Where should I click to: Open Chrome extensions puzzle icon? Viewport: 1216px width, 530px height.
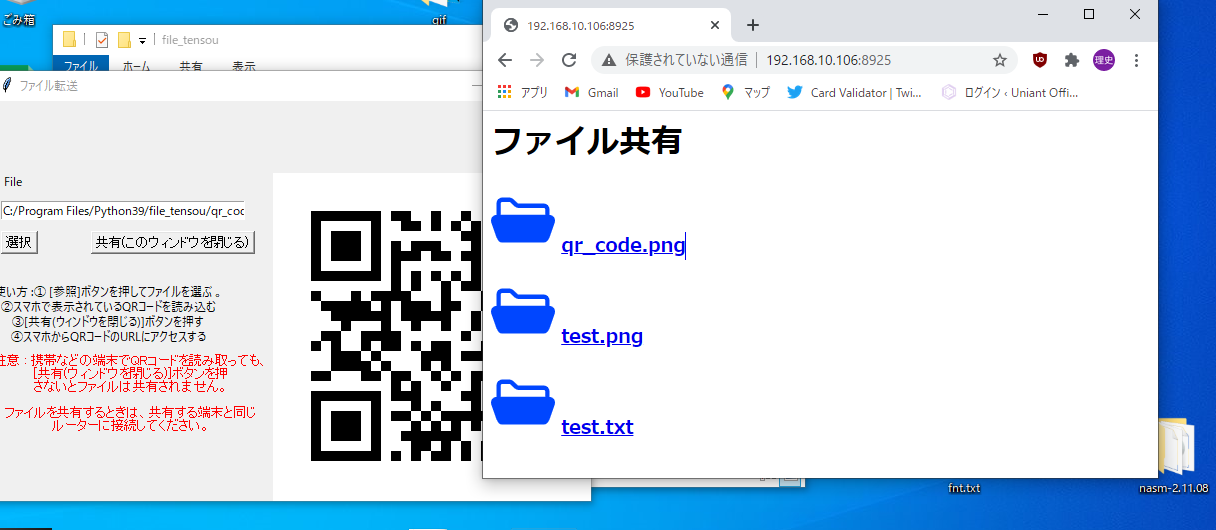pos(1072,60)
